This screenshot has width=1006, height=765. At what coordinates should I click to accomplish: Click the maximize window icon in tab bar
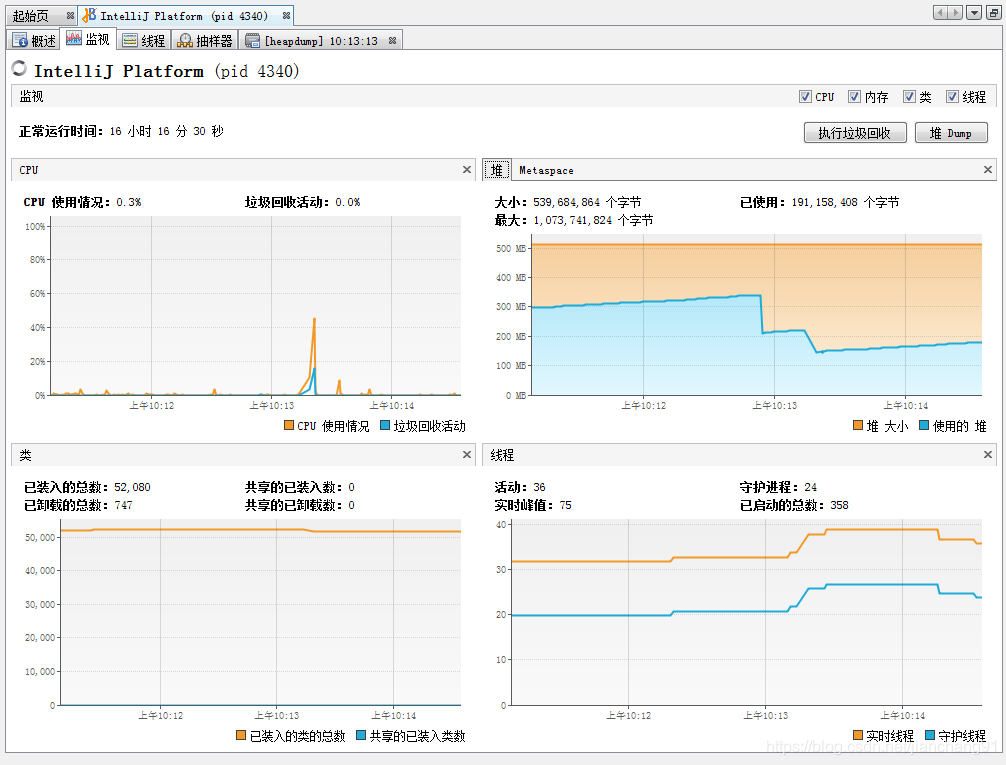(x=994, y=13)
